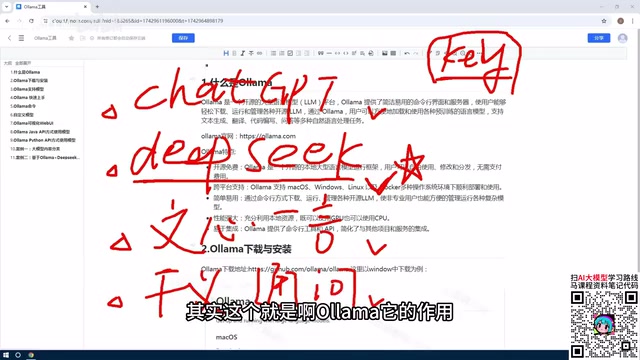Image resolution: width=640 pixels, height=360 pixels.
Task: Insert a hyperlink via the link icon
Action: pyautogui.click(x=259, y=53)
